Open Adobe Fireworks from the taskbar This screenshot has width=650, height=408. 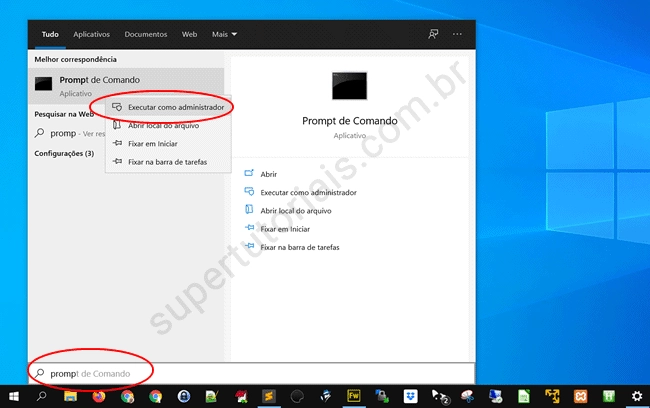(354, 396)
